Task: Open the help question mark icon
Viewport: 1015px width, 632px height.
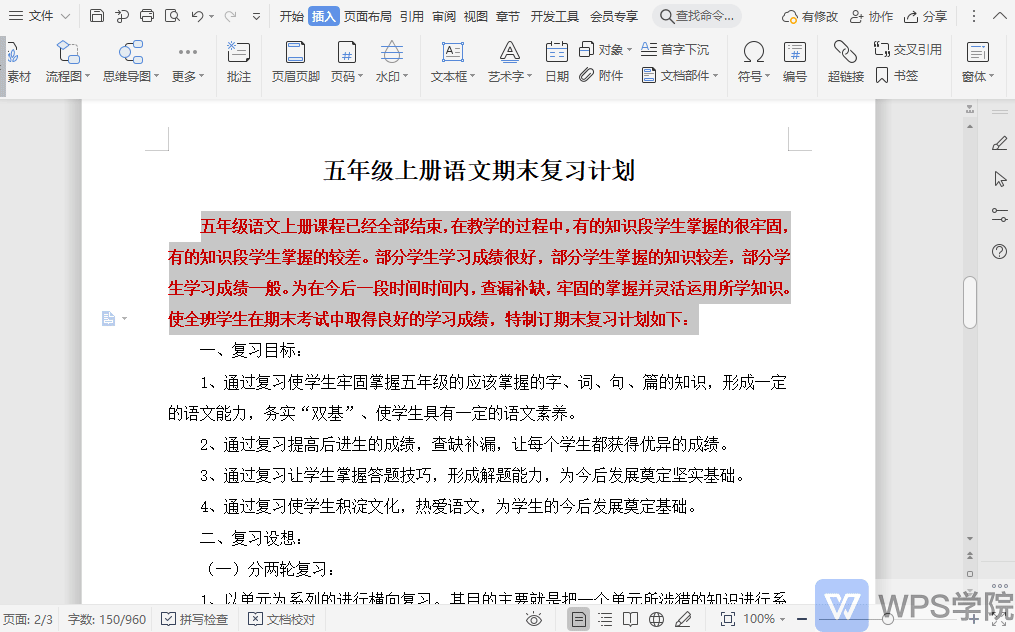Action: click(x=999, y=251)
